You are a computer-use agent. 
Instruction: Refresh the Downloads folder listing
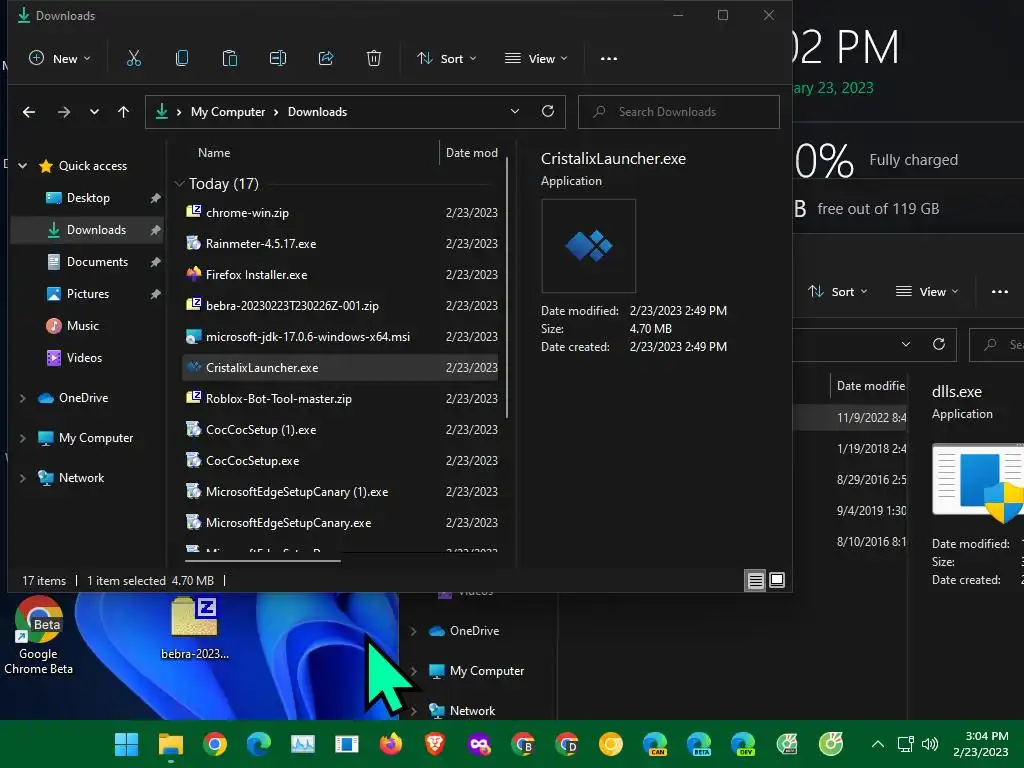548,111
